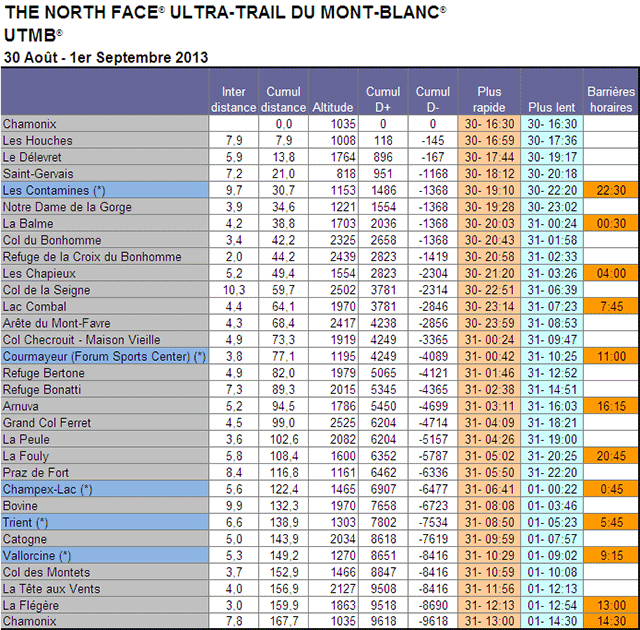Select the "Plus rapide" column header

click(489, 100)
